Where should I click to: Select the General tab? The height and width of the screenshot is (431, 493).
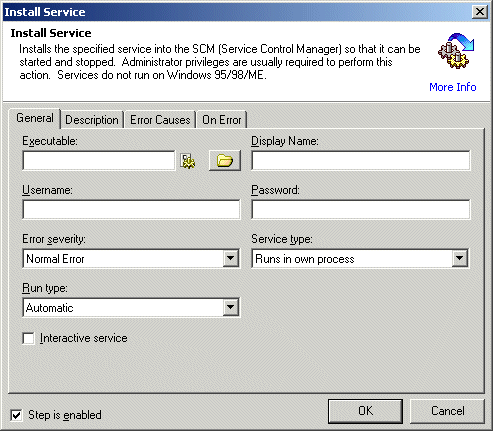pos(35,118)
